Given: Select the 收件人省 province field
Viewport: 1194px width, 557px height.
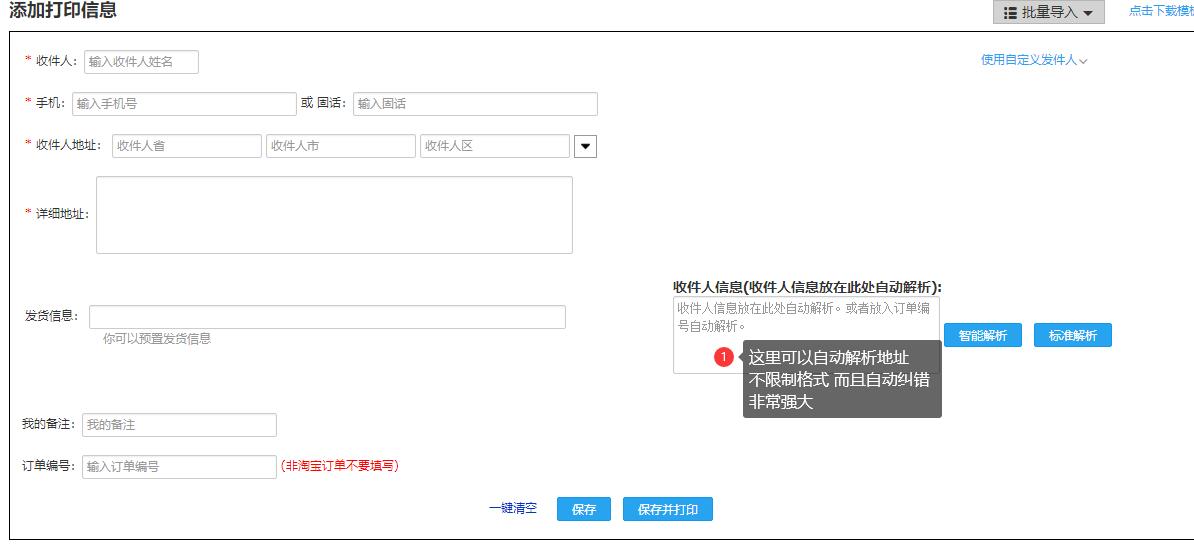Looking at the screenshot, I should (187, 146).
